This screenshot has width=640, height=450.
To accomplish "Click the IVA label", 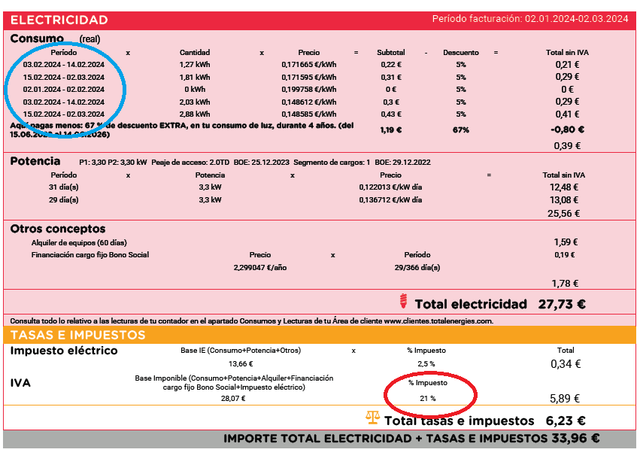I will (20, 383).
